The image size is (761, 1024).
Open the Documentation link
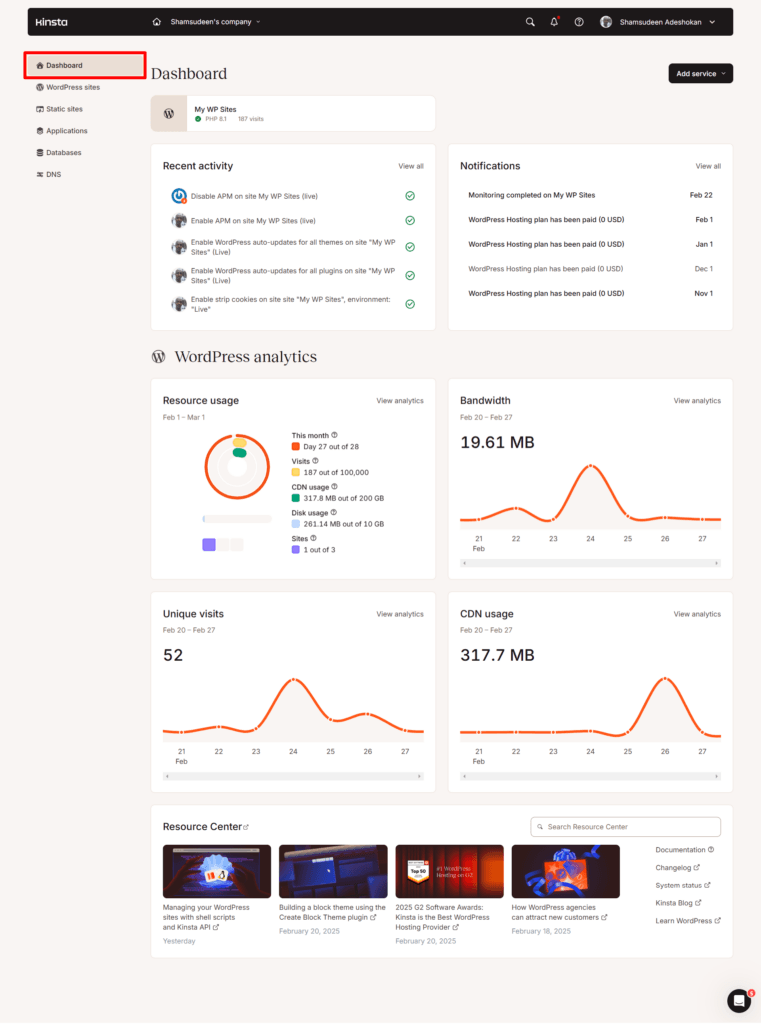point(685,850)
